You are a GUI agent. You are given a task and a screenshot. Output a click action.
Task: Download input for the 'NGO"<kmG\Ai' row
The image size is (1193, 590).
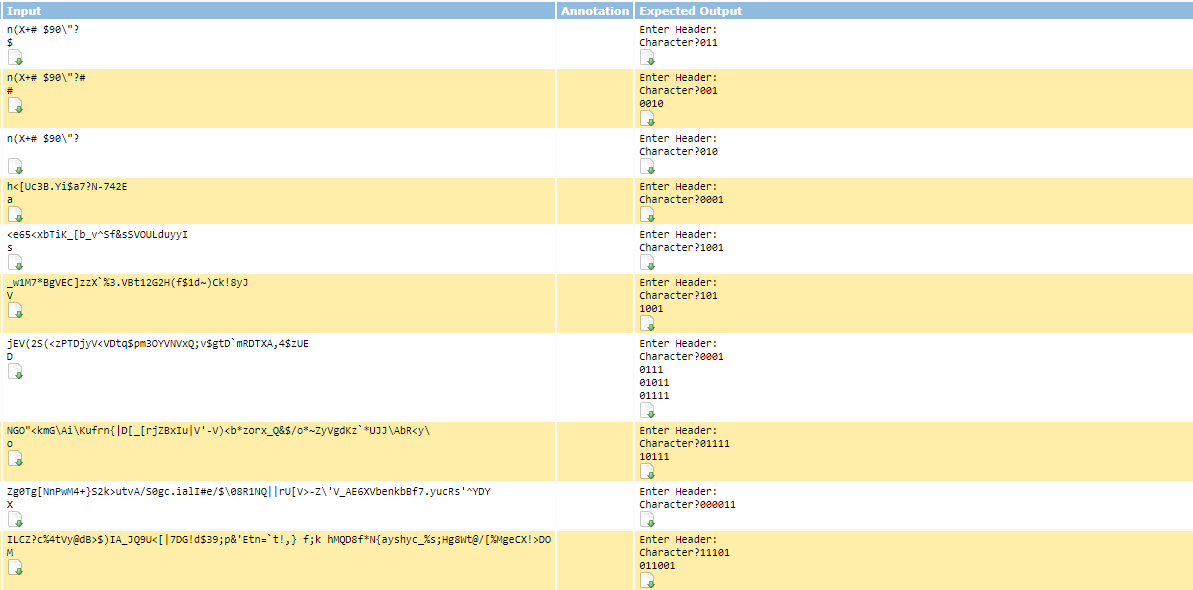(16, 458)
